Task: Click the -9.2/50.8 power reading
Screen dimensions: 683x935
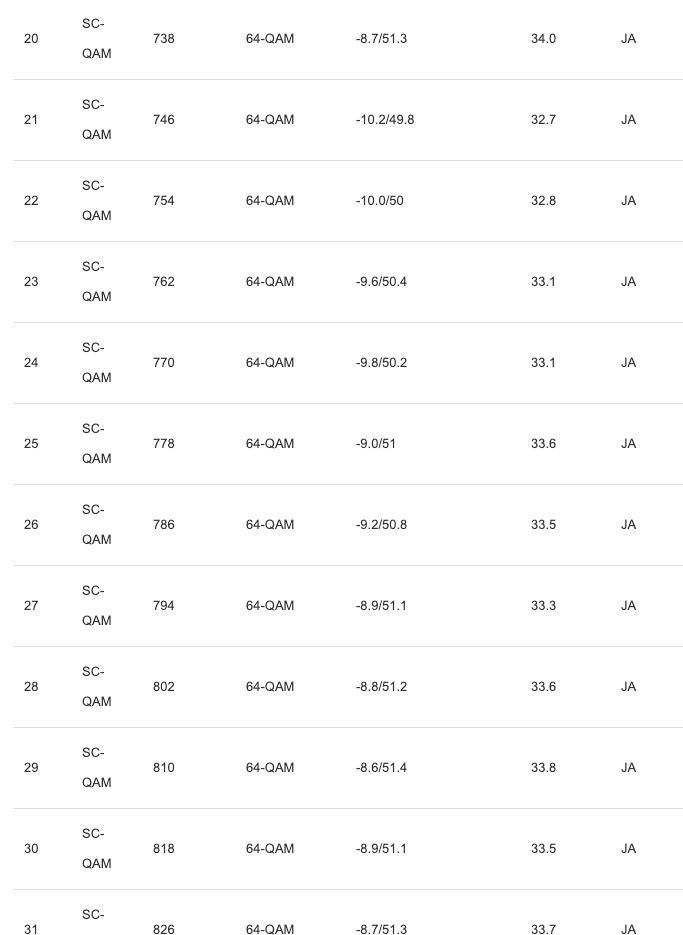Action: pyautogui.click(x=381, y=525)
